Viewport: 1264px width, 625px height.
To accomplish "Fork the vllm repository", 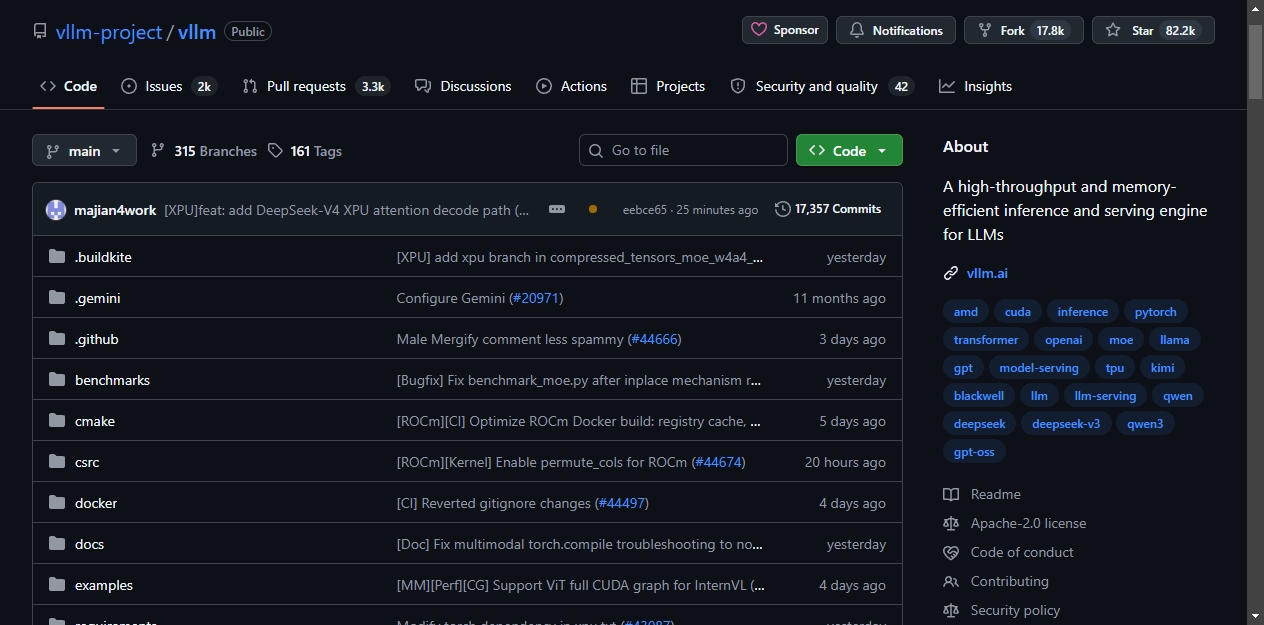I will [1024, 30].
